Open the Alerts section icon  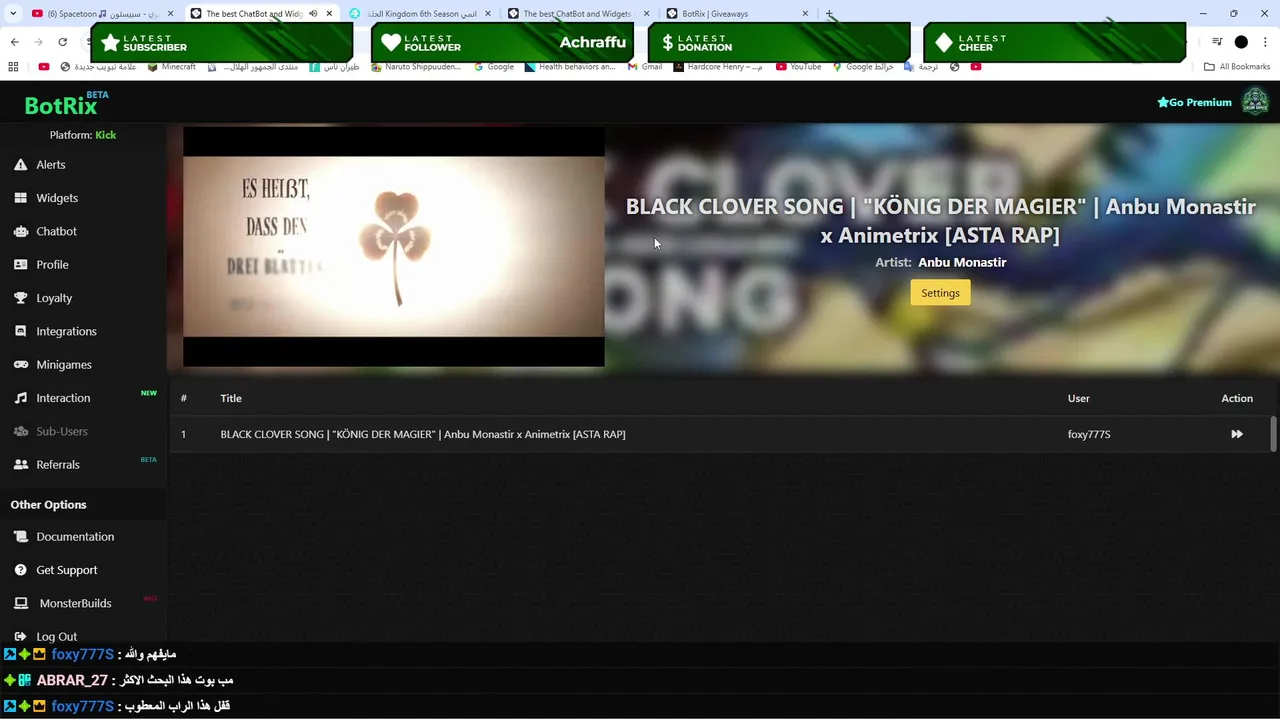coord(20,165)
